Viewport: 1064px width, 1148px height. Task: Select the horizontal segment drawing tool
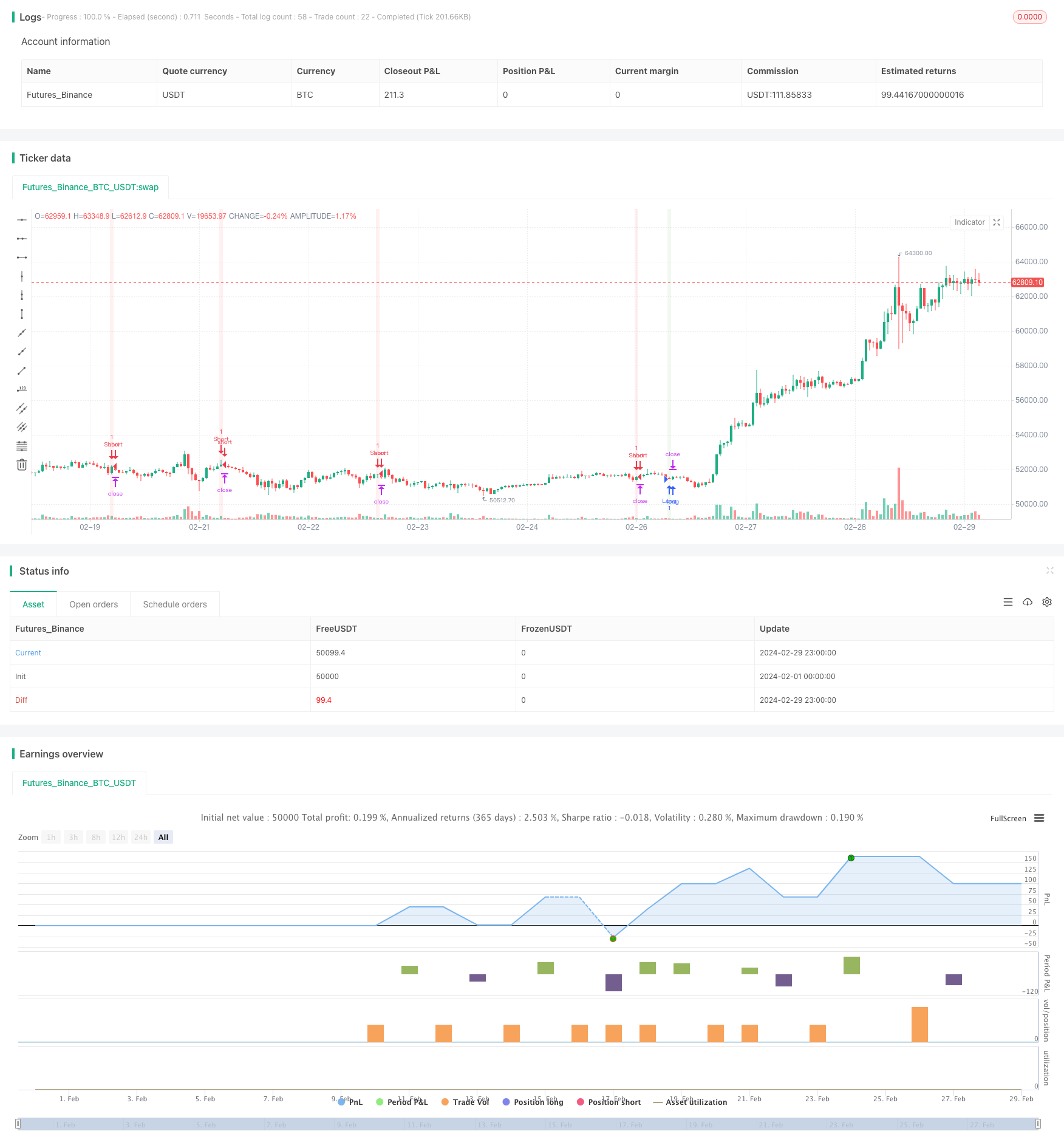tap(22, 258)
